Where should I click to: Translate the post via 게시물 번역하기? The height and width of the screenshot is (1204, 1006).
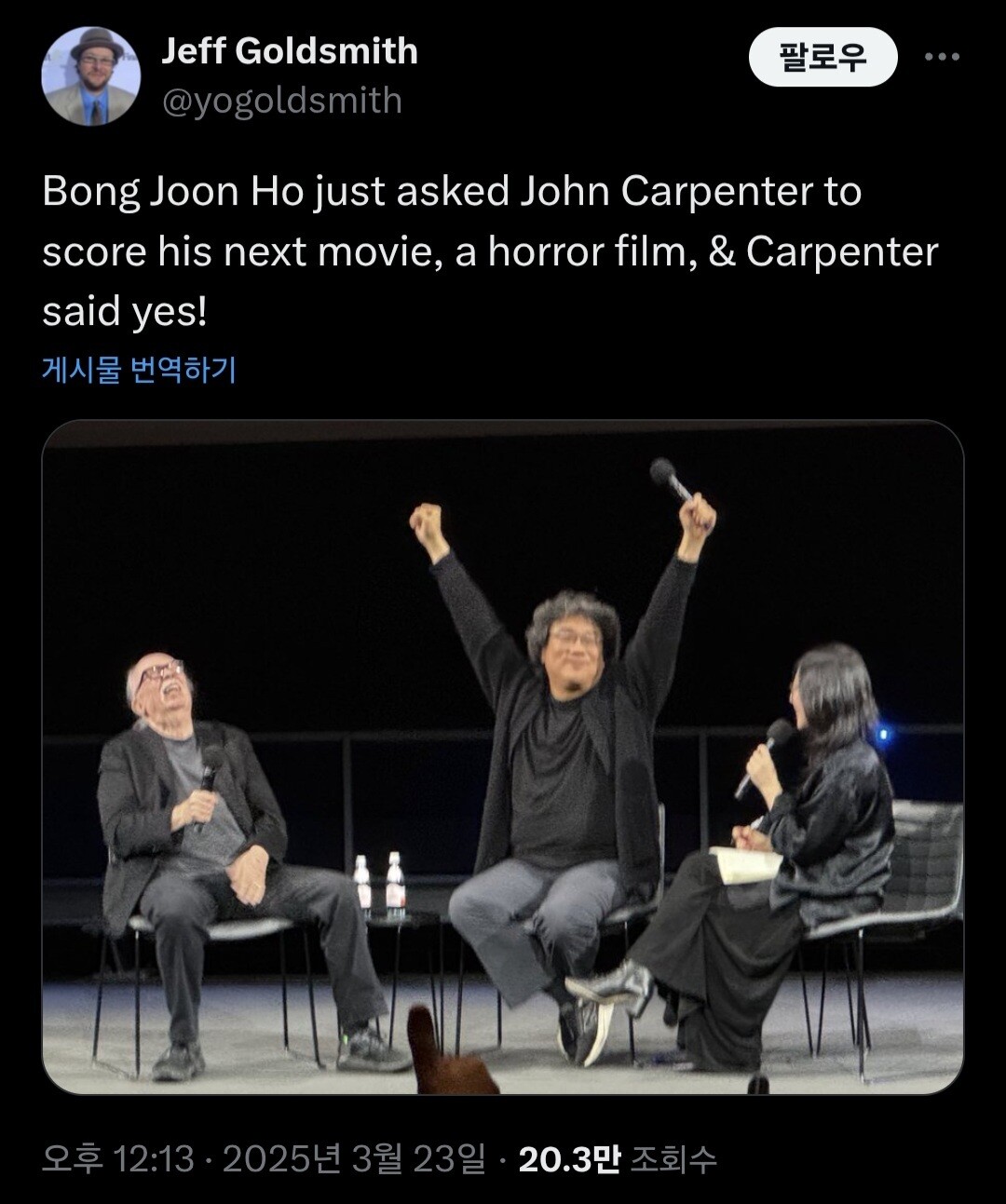[139, 370]
